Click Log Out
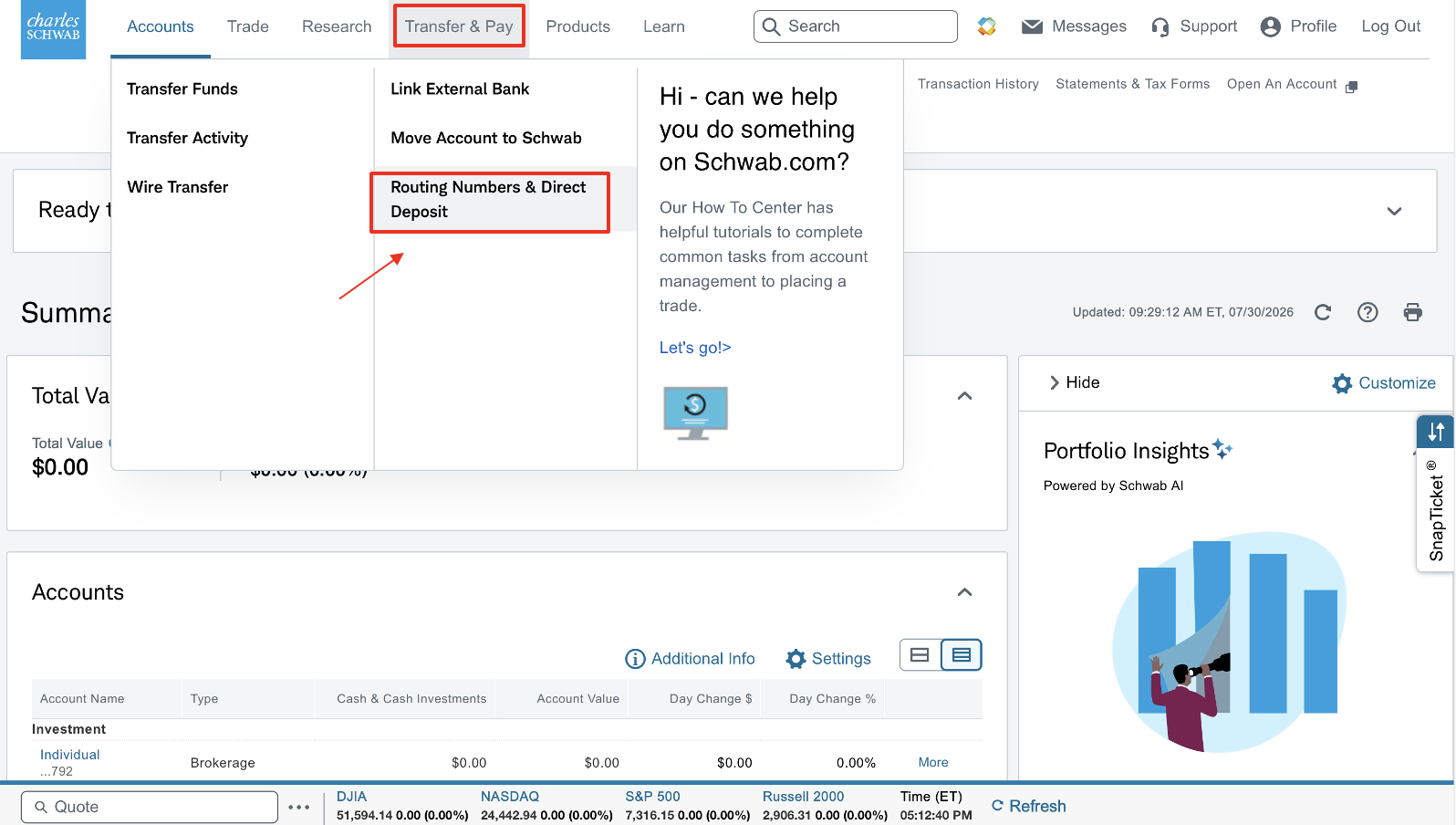 [x=1391, y=26]
